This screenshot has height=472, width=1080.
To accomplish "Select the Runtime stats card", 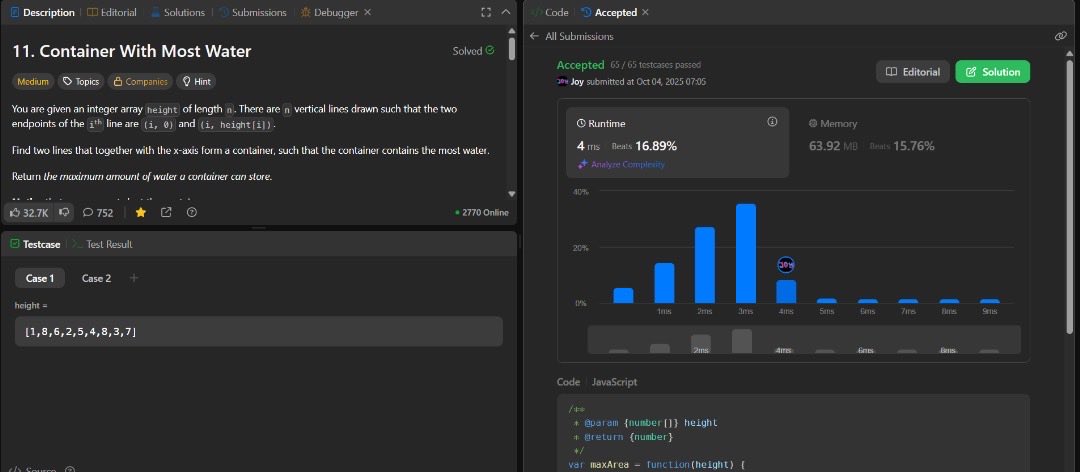I will (678, 142).
